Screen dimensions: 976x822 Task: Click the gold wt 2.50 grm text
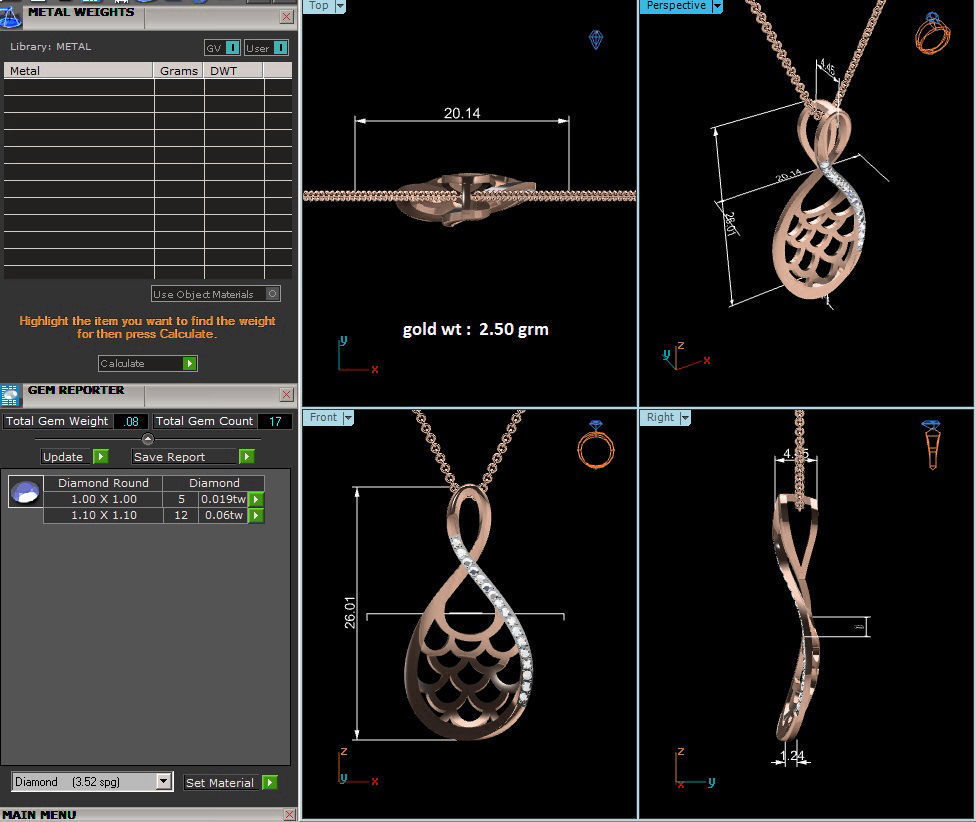pyautogui.click(x=476, y=329)
